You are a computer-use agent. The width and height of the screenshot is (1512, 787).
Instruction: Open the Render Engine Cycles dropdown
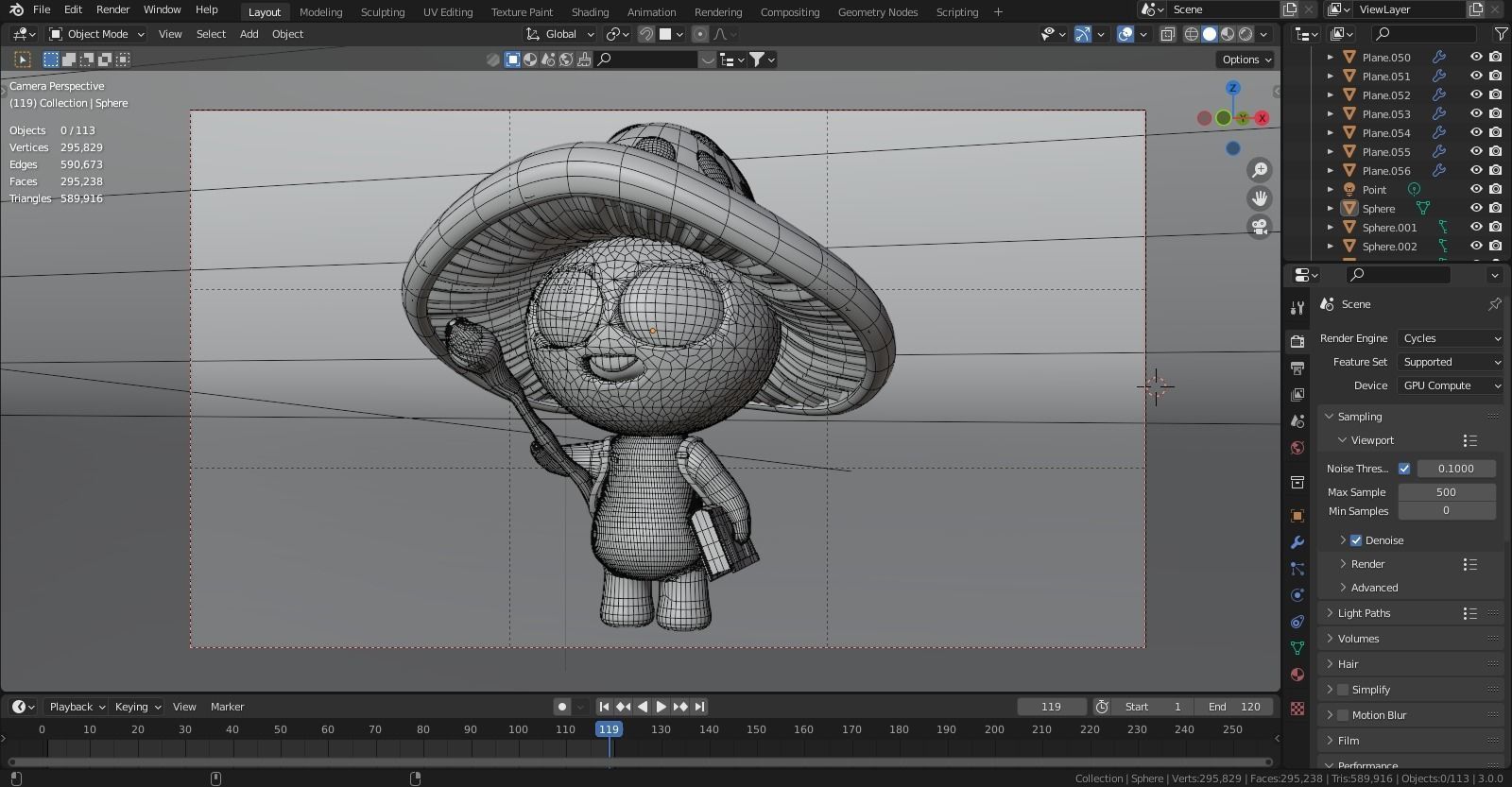tap(1451, 338)
